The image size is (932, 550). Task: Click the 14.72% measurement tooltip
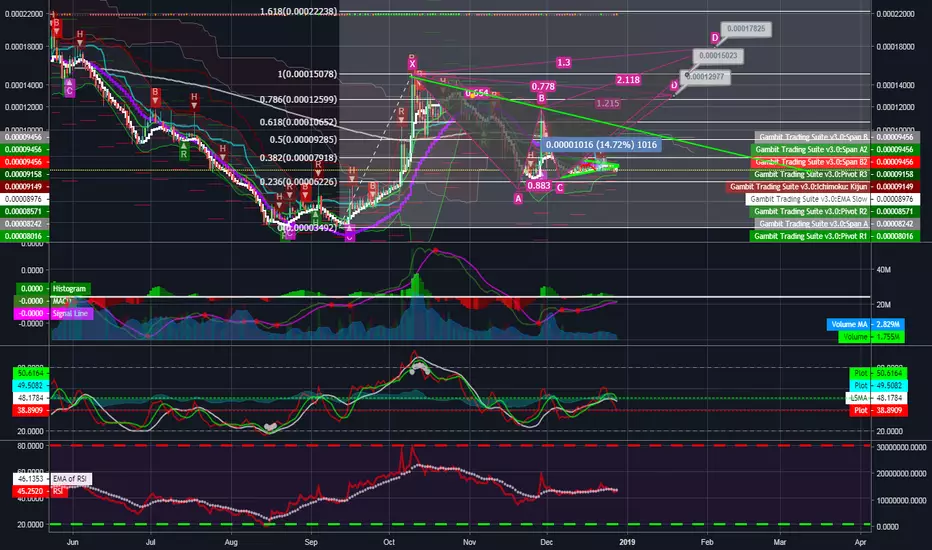tap(602, 144)
